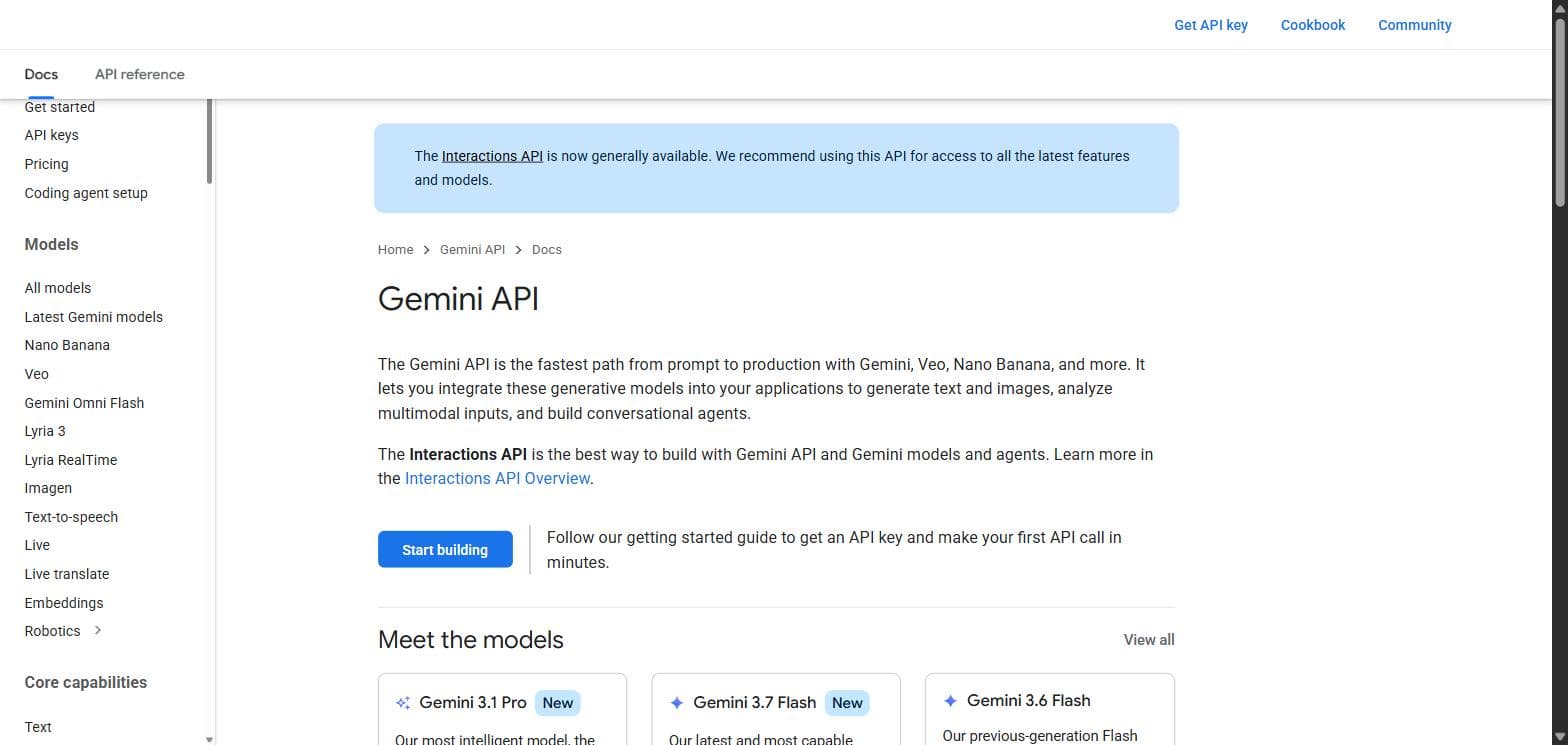Open Lyria RealTime in sidebar
This screenshot has width=1568, height=745.
point(71,460)
